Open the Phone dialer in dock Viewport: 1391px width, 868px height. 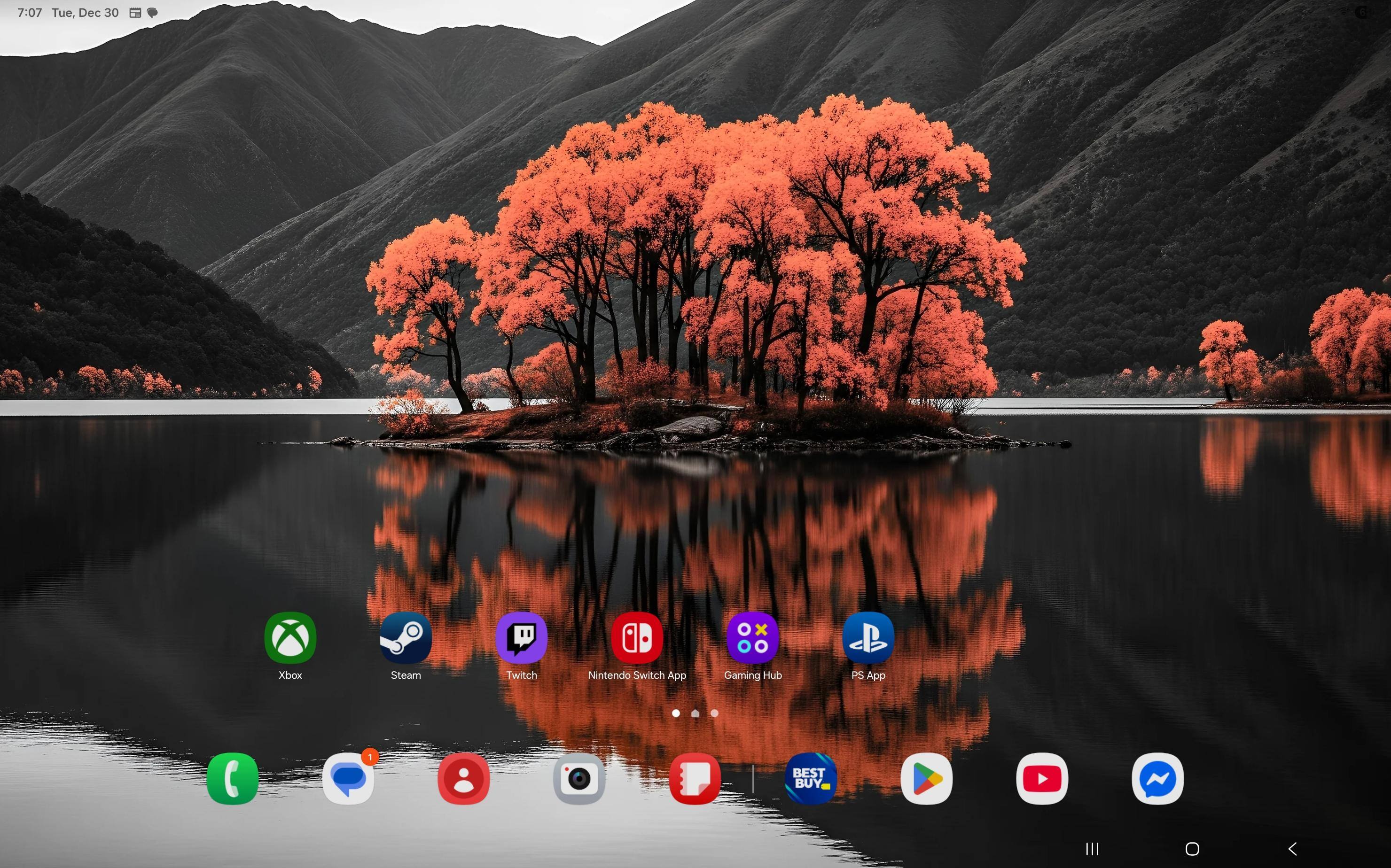point(233,778)
